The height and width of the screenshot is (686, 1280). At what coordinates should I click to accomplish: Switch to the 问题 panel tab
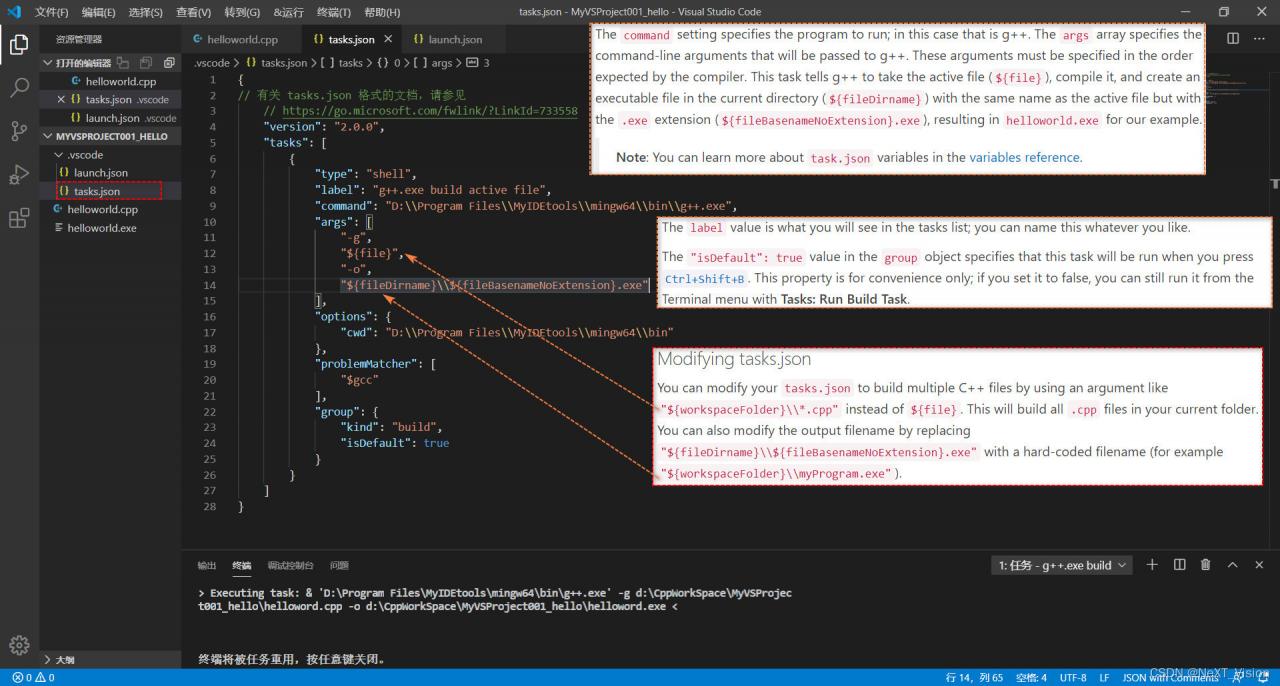click(339, 565)
